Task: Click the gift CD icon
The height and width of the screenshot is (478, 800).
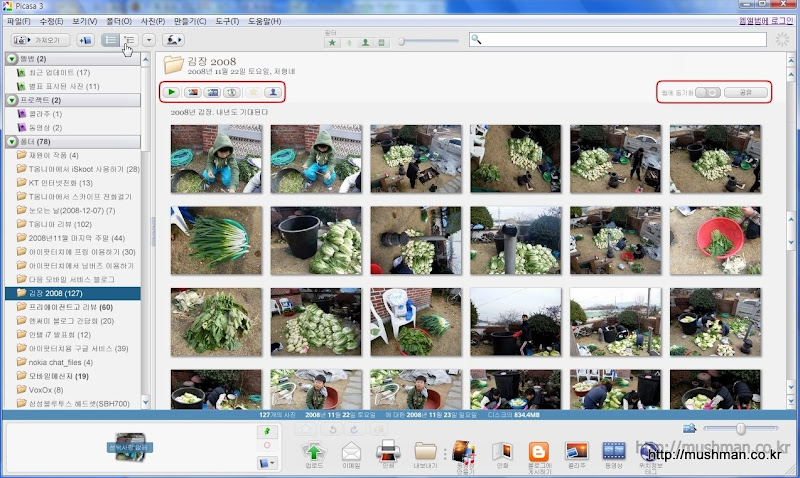Action: (x=232, y=92)
